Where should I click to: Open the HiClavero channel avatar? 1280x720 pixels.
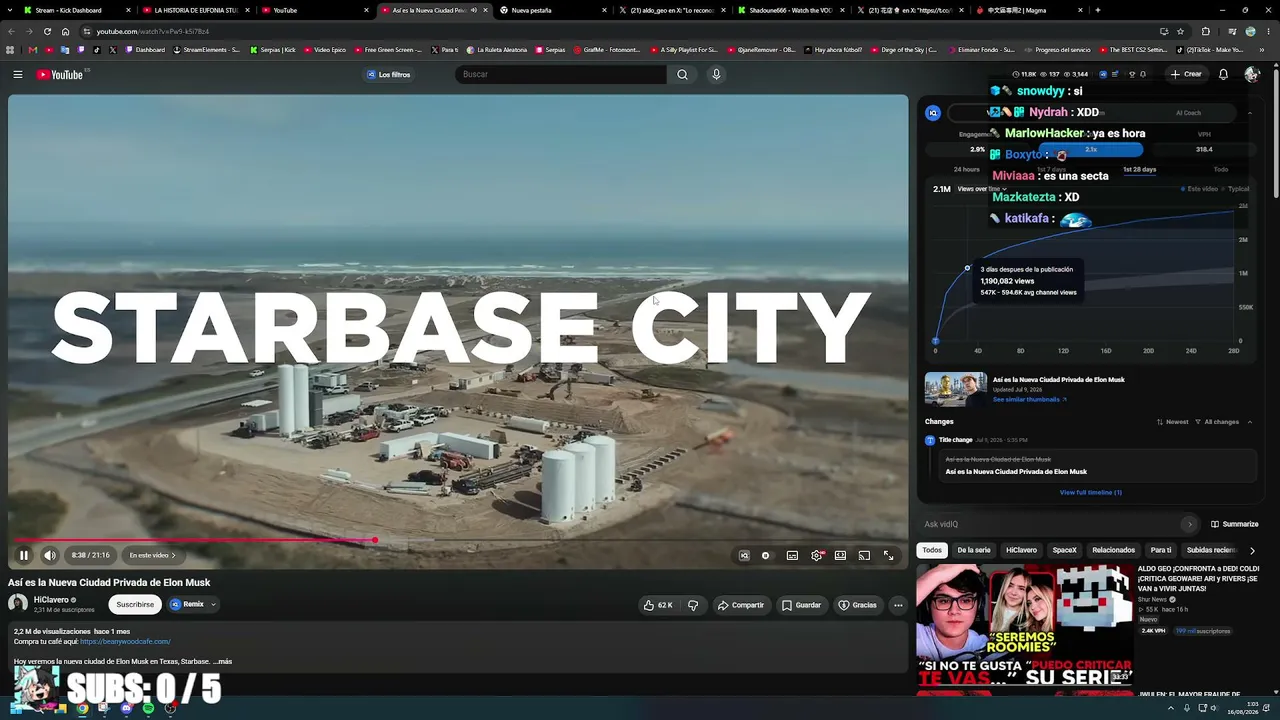[18, 603]
